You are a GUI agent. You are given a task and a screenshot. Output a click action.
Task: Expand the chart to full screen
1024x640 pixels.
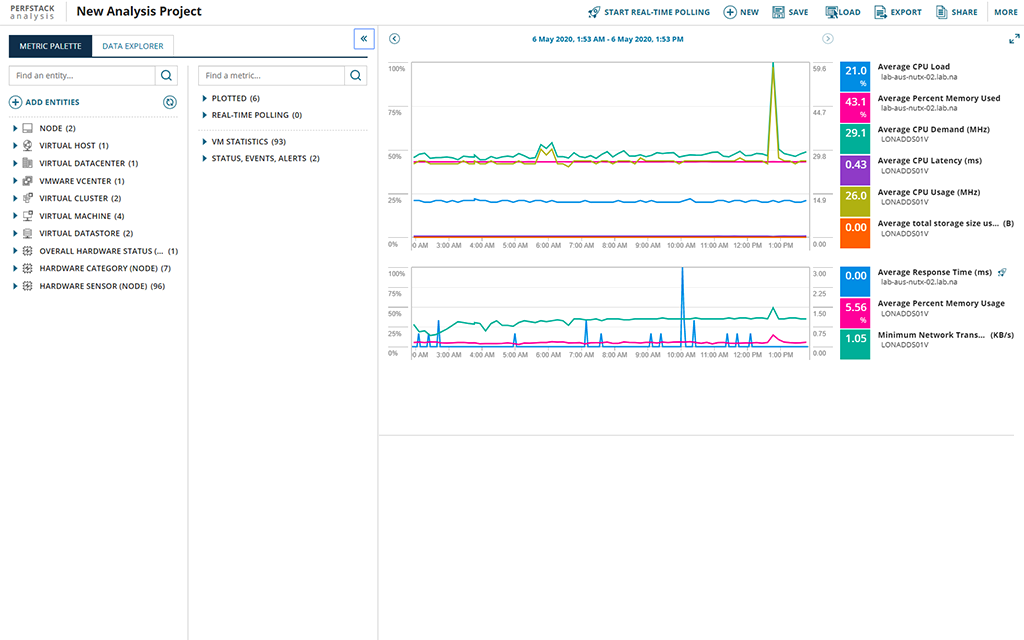(1014, 39)
